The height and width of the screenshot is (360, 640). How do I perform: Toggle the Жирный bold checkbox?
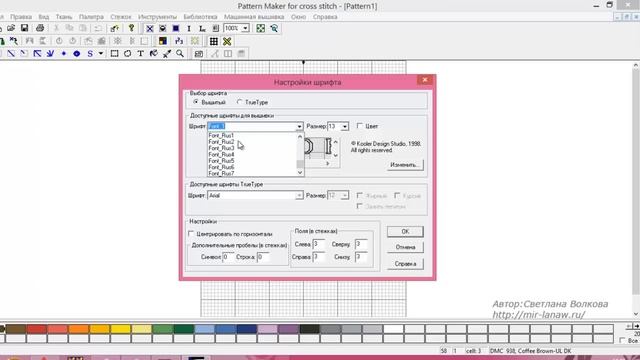tap(360, 196)
